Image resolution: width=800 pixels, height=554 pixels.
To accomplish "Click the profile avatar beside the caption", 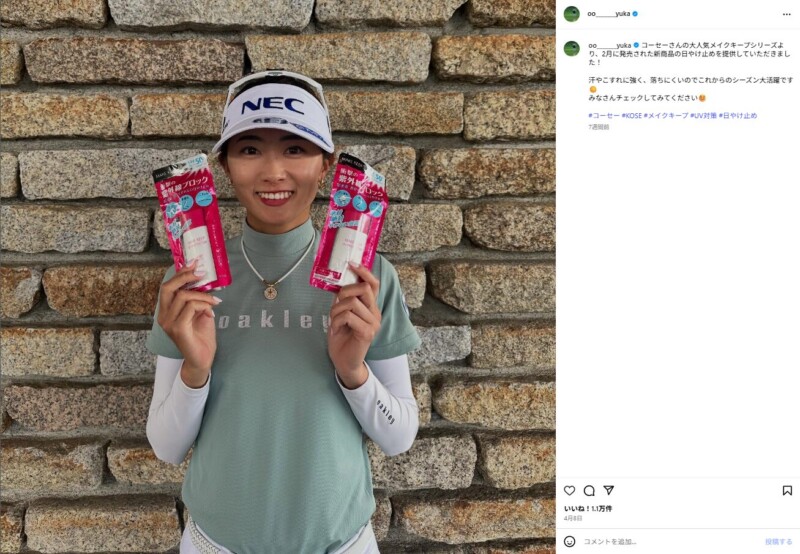I will coord(571,48).
